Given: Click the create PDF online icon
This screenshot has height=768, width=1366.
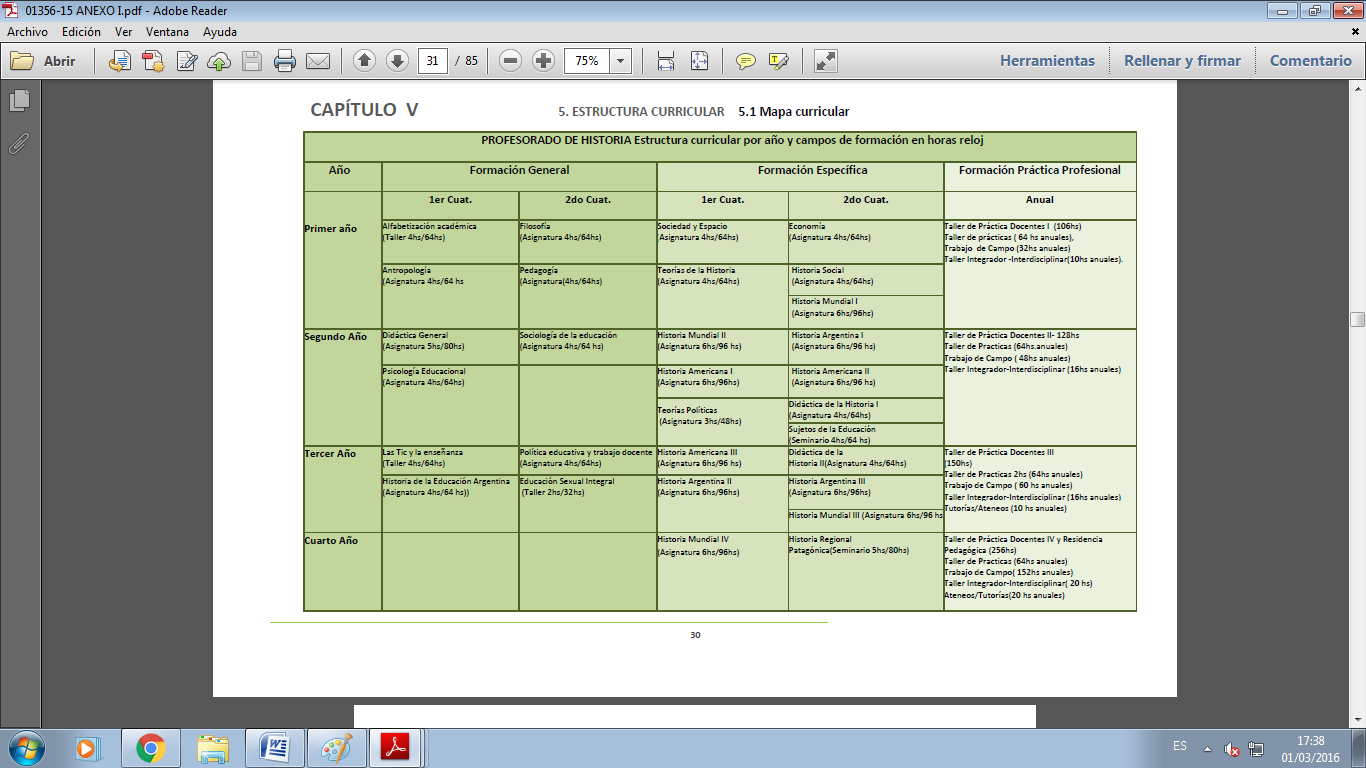Looking at the screenshot, I should [x=121, y=61].
